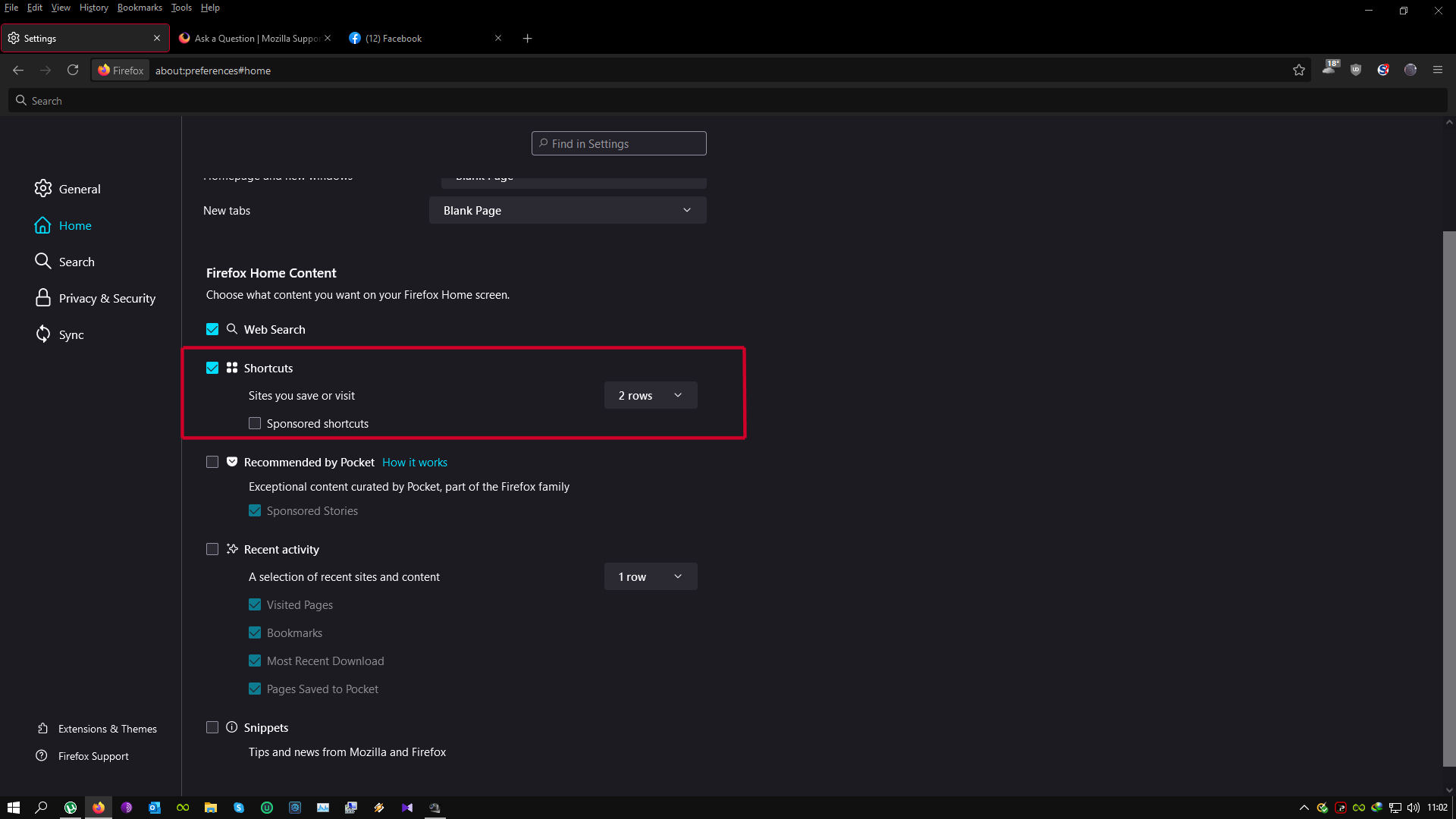Click the uBlock shield toolbar icon
The image size is (1456, 819).
coord(1356,70)
